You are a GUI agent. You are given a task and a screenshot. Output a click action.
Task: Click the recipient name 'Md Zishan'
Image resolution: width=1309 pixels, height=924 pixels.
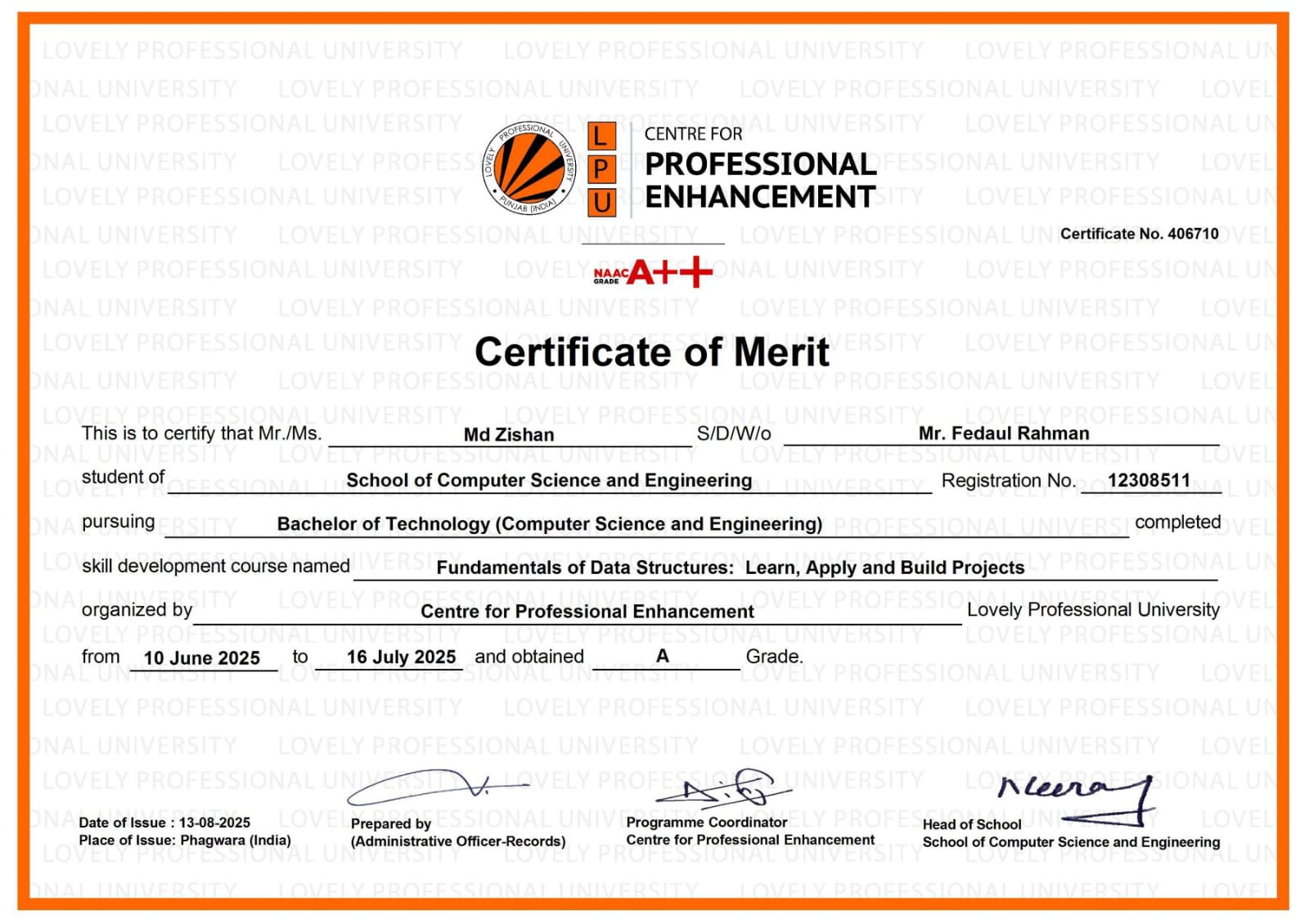point(509,435)
